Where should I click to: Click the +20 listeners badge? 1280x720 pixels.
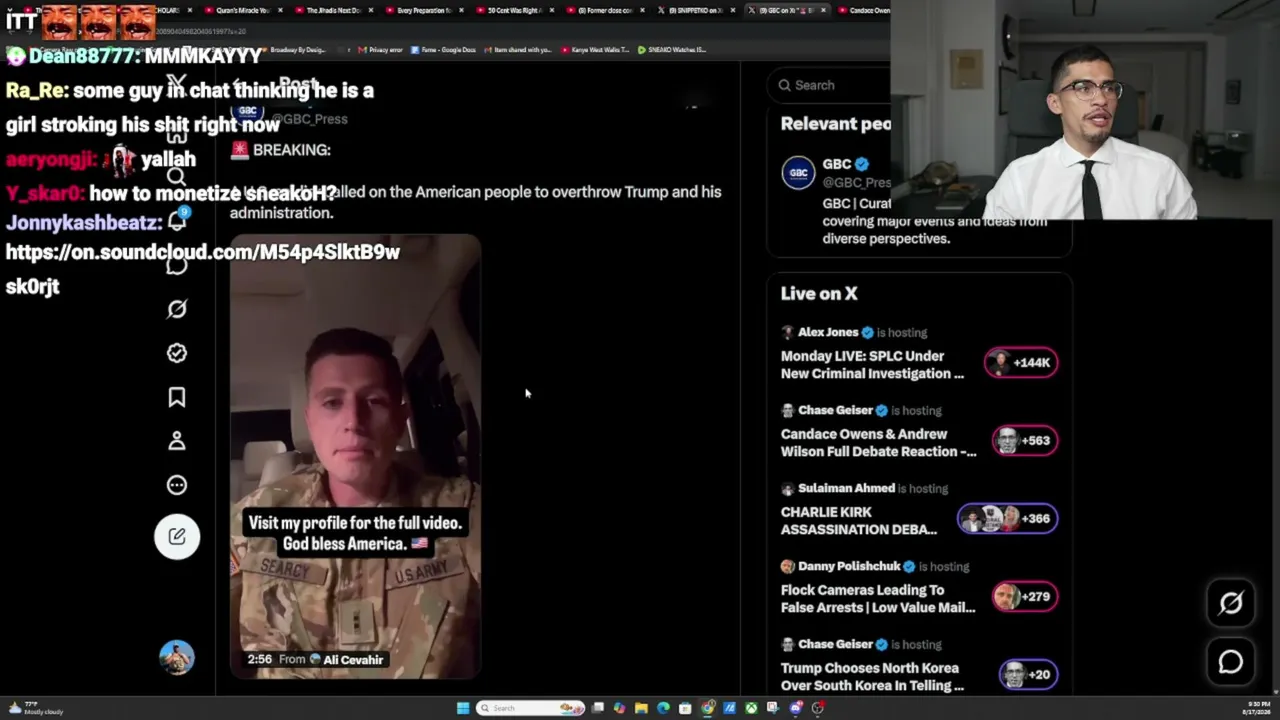(x=1028, y=675)
